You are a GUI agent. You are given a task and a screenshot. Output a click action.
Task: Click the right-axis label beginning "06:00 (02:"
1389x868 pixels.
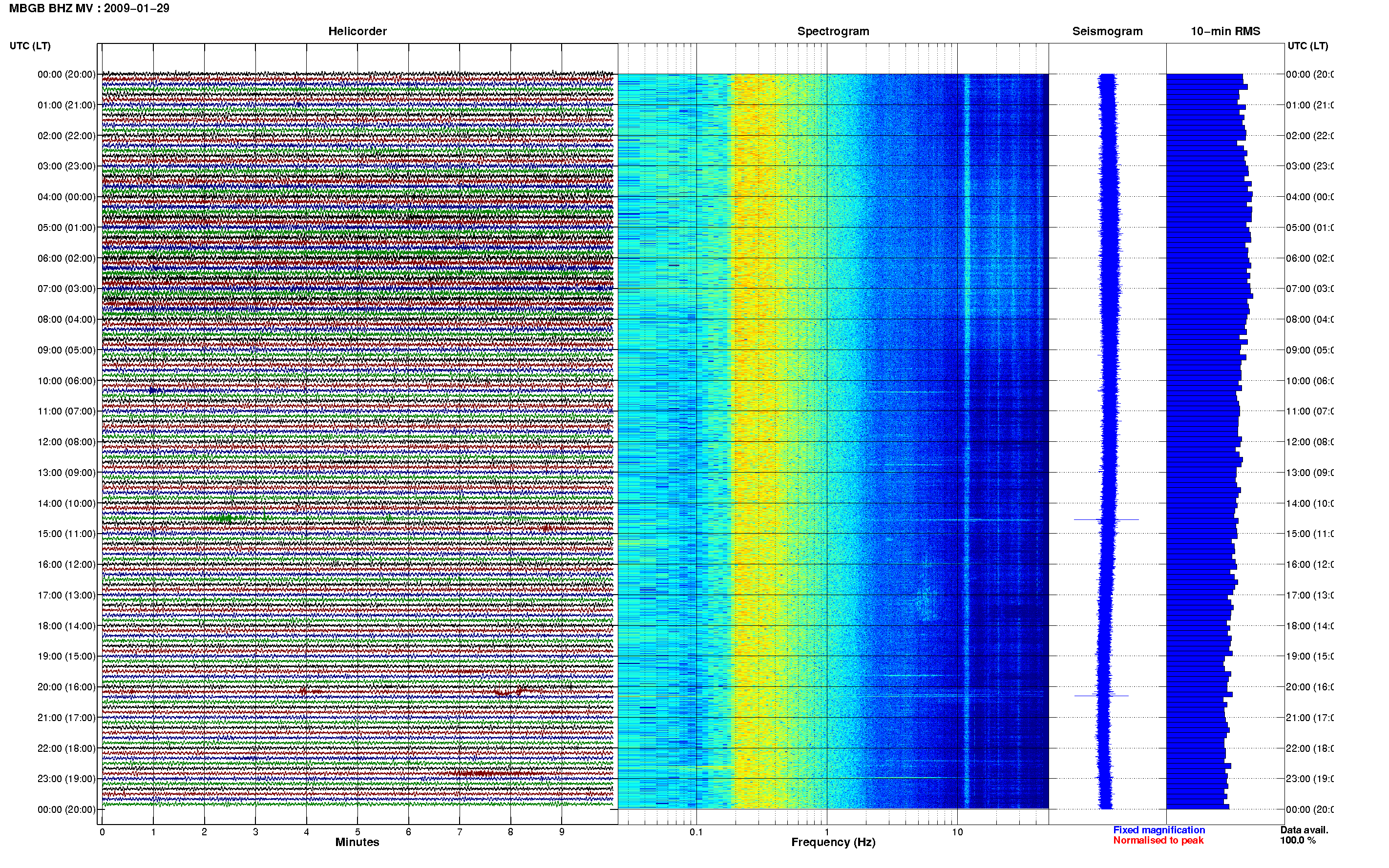click(x=1310, y=258)
